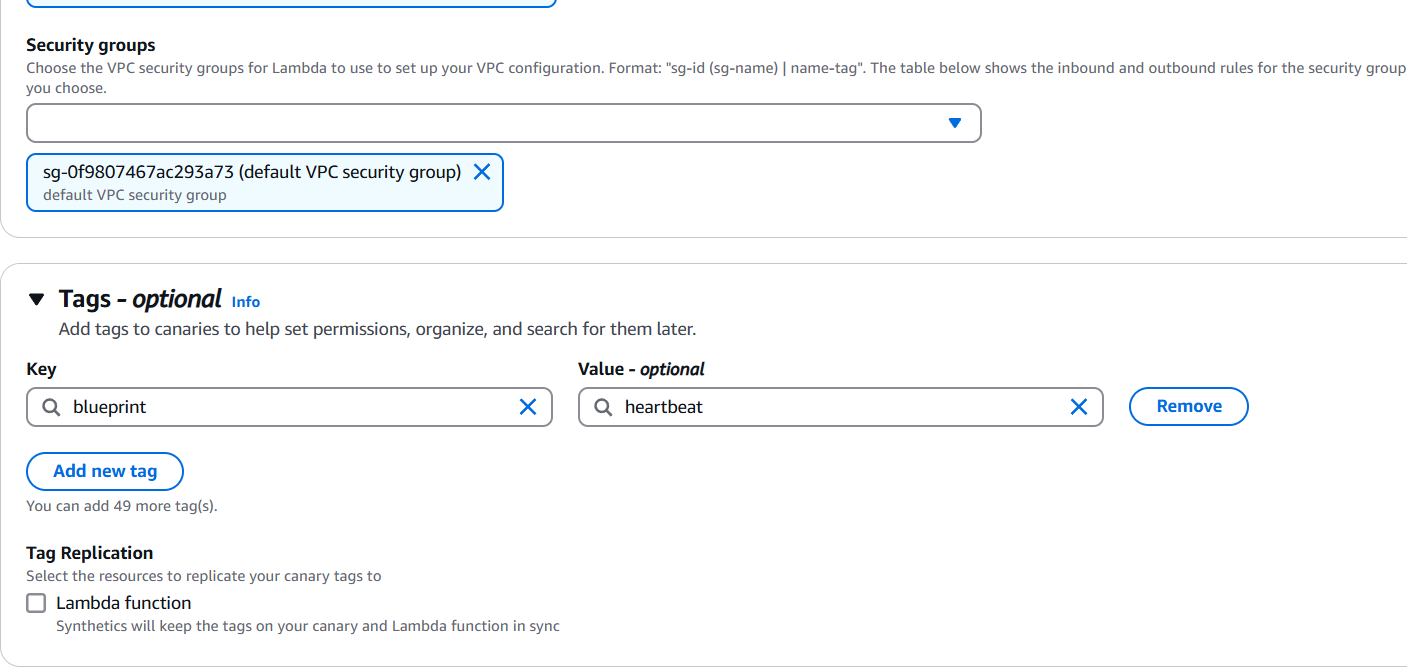Click the 'You can add 49 more tag(s).' text
1407x670 pixels.
click(122, 506)
